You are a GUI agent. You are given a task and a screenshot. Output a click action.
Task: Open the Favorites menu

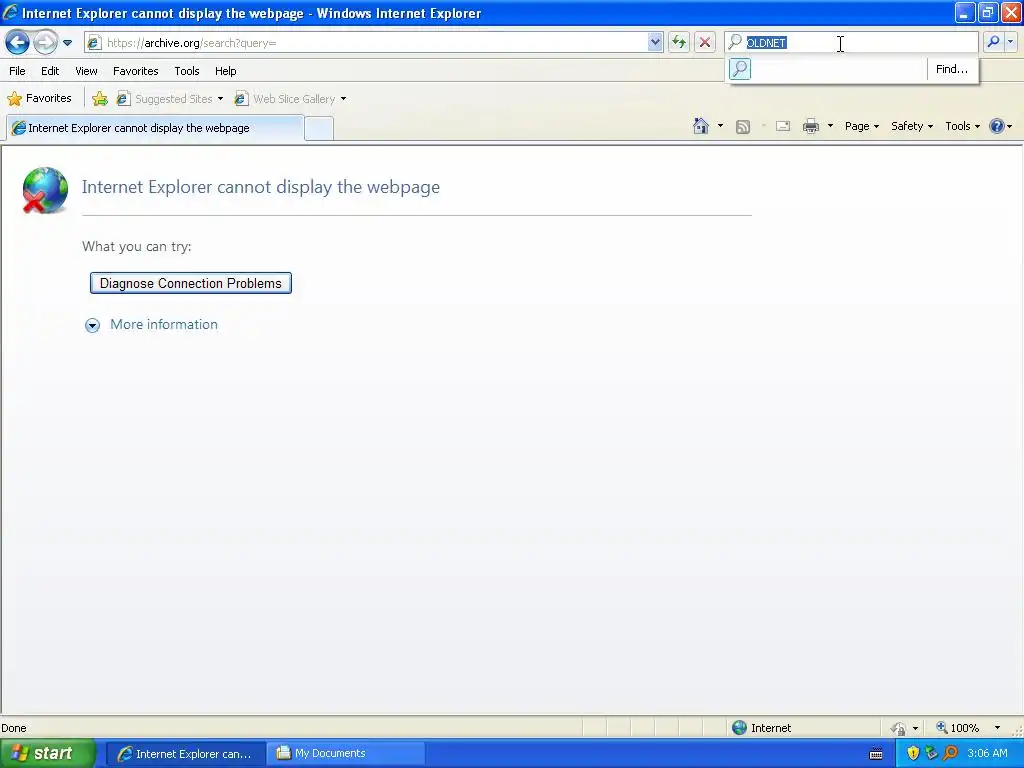135,71
